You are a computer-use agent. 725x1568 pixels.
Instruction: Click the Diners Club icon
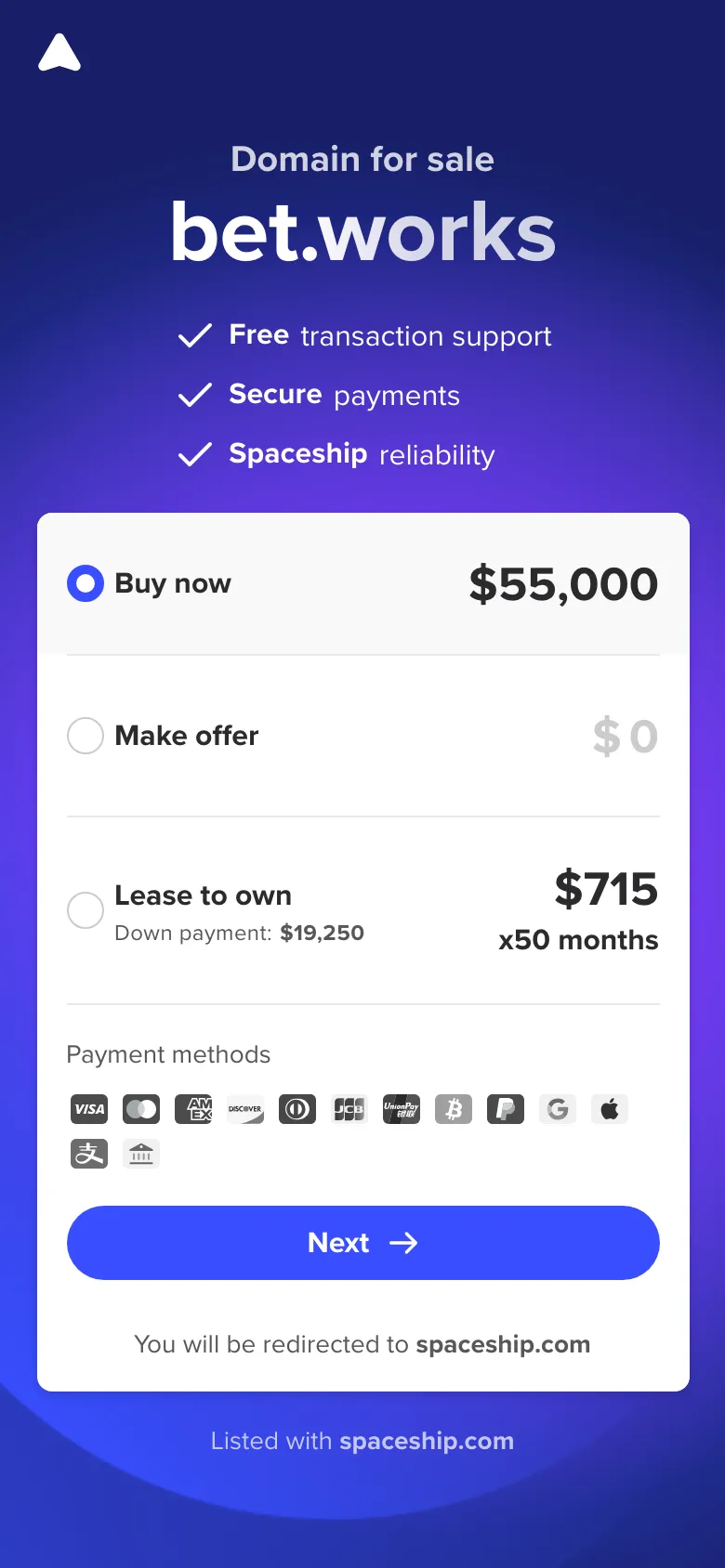pos(297,1109)
